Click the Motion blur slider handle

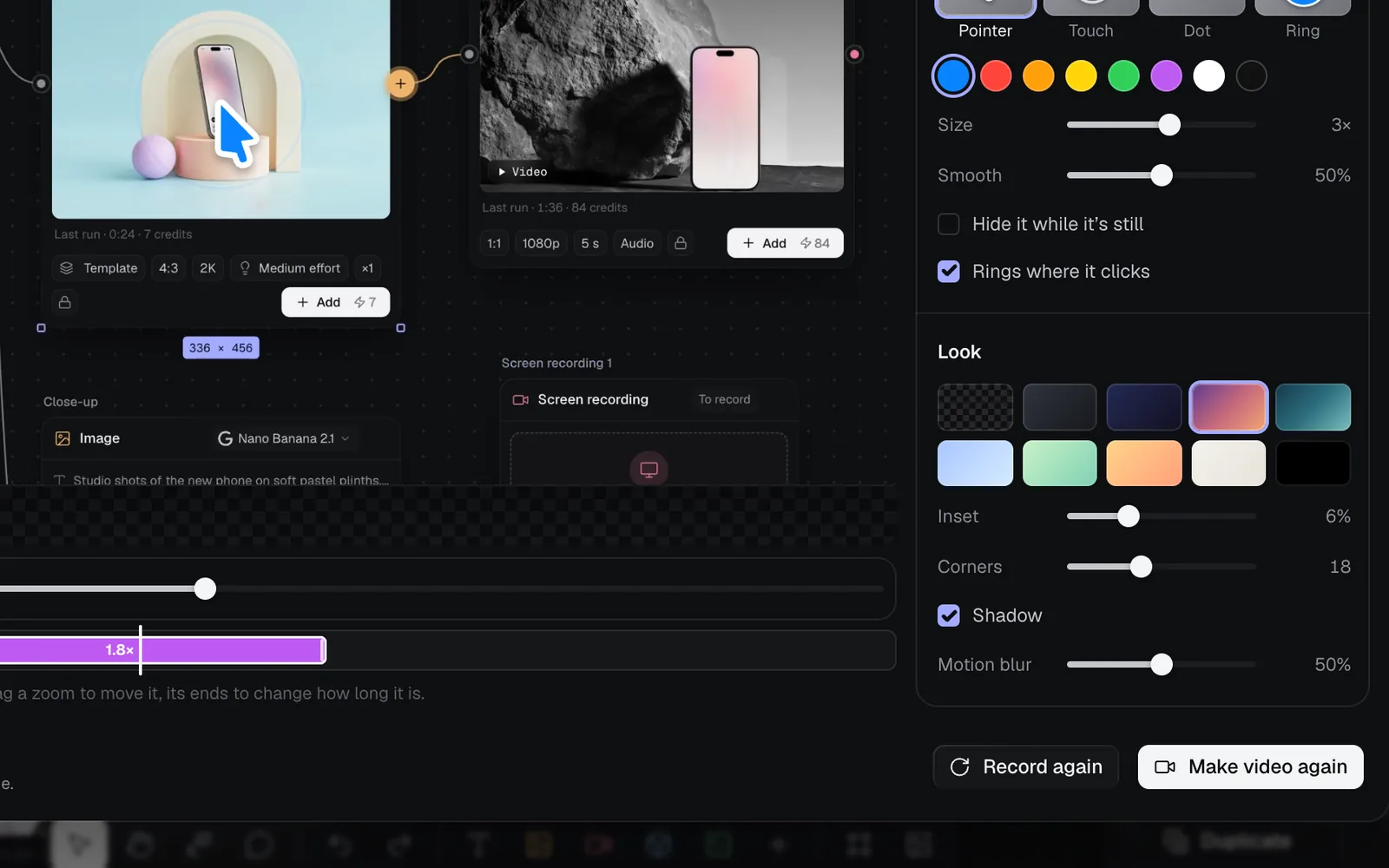tap(1162, 665)
